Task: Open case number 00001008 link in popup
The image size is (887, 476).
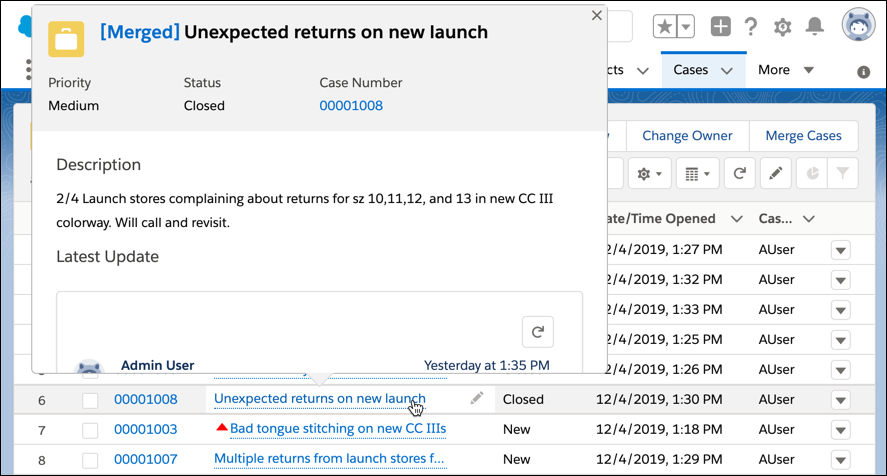Action: [x=351, y=105]
